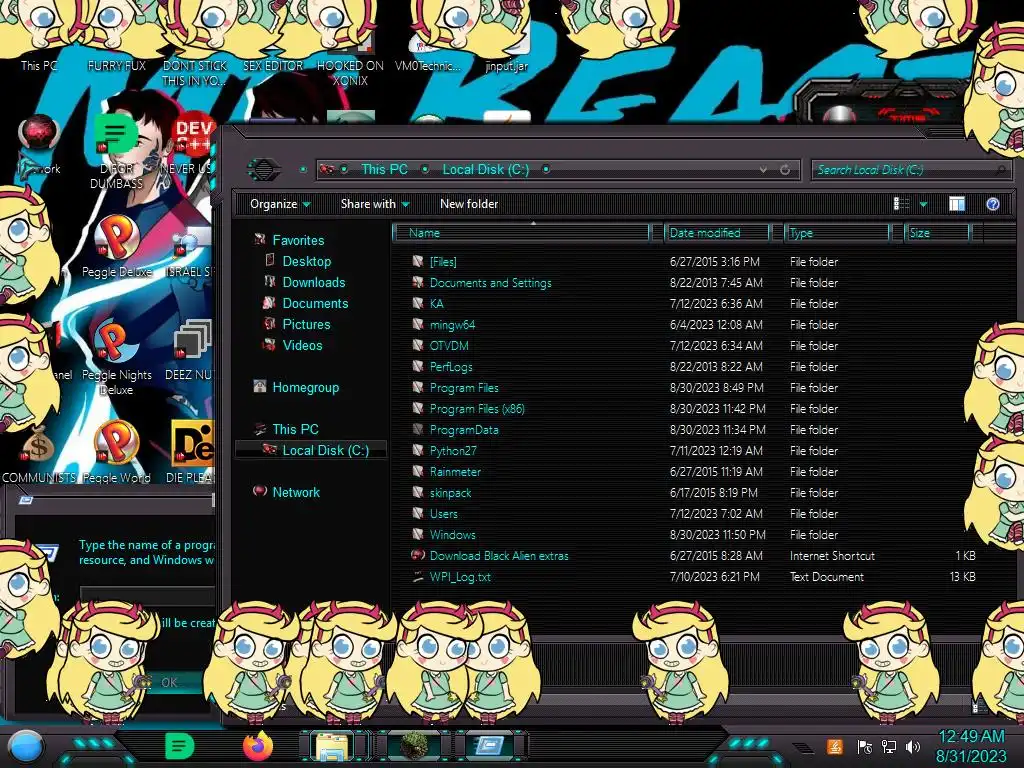Select the Minecraft block taskbar button
Viewport: 1024px width, 768px height.
pos(414,746)
